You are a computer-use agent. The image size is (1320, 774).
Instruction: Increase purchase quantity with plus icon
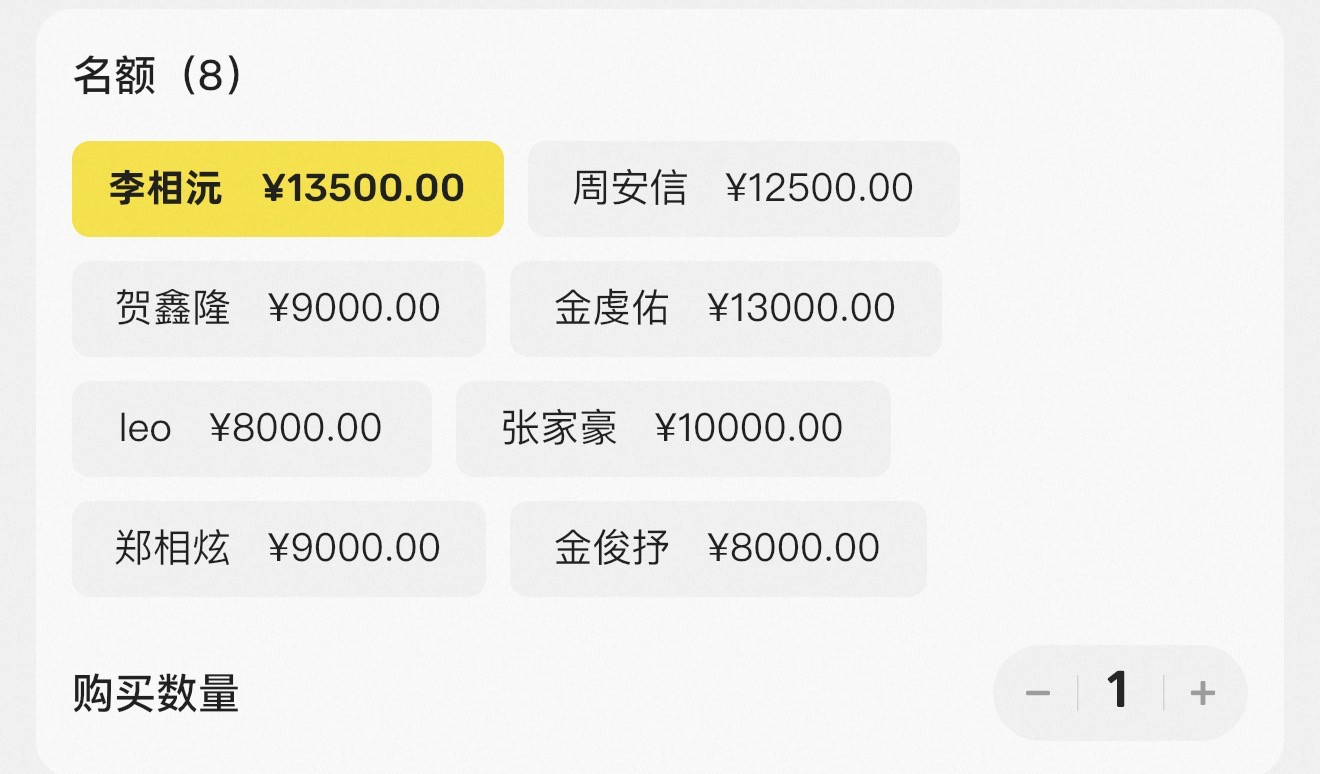click(1203, 693)
